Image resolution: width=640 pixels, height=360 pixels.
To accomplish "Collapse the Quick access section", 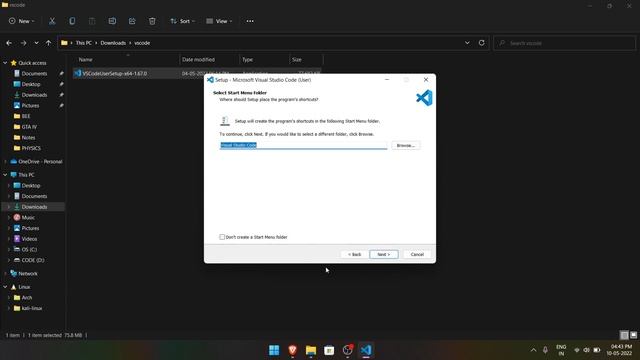I will click(5, 63).
